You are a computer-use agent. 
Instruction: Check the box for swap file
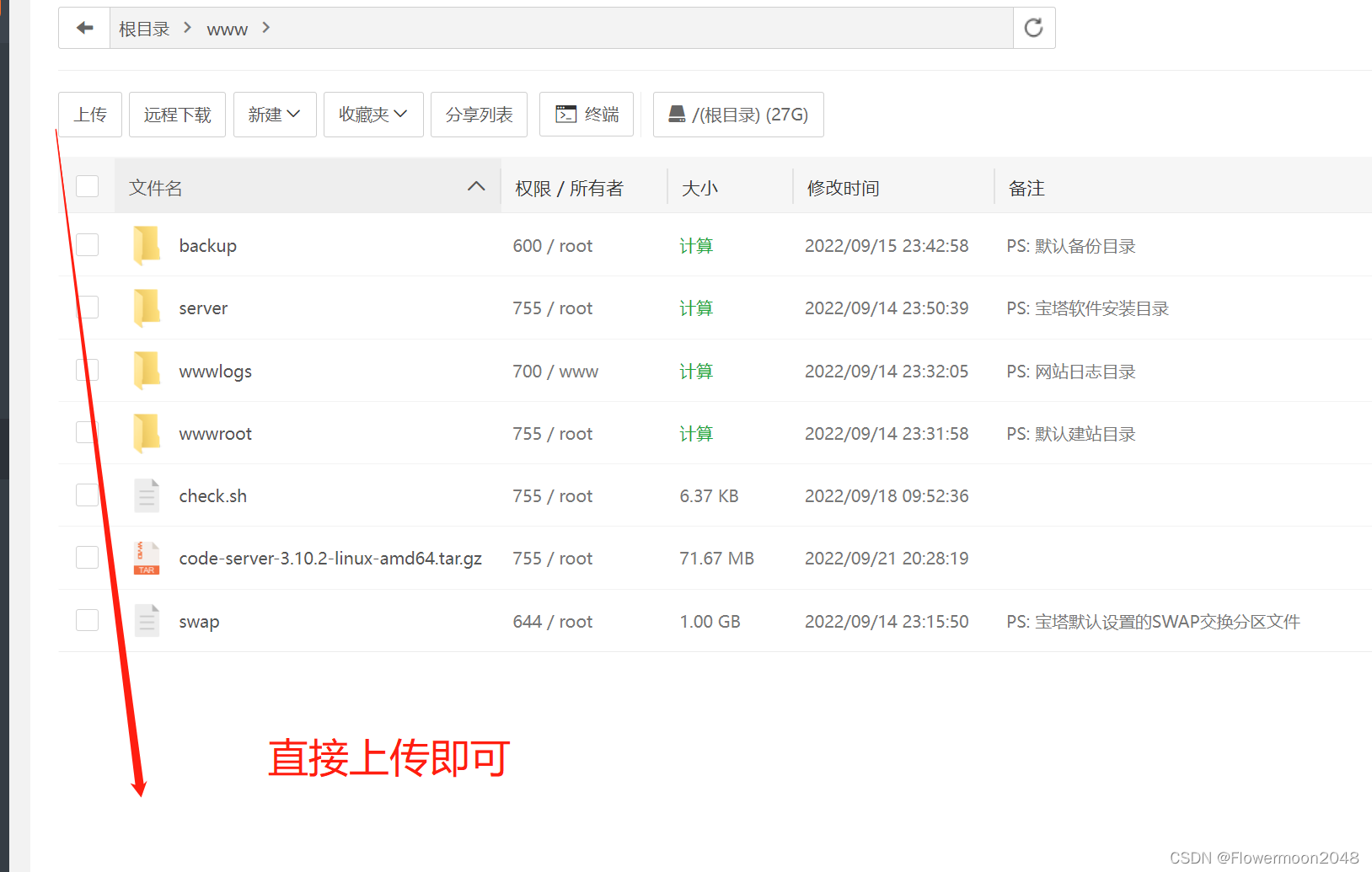[x=88, y=621]
